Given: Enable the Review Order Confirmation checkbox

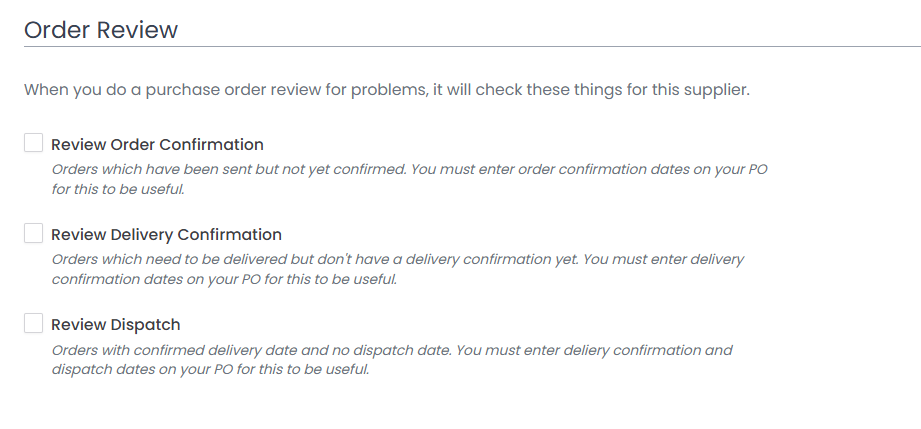Looking at the screenshot, I should 34,144.
